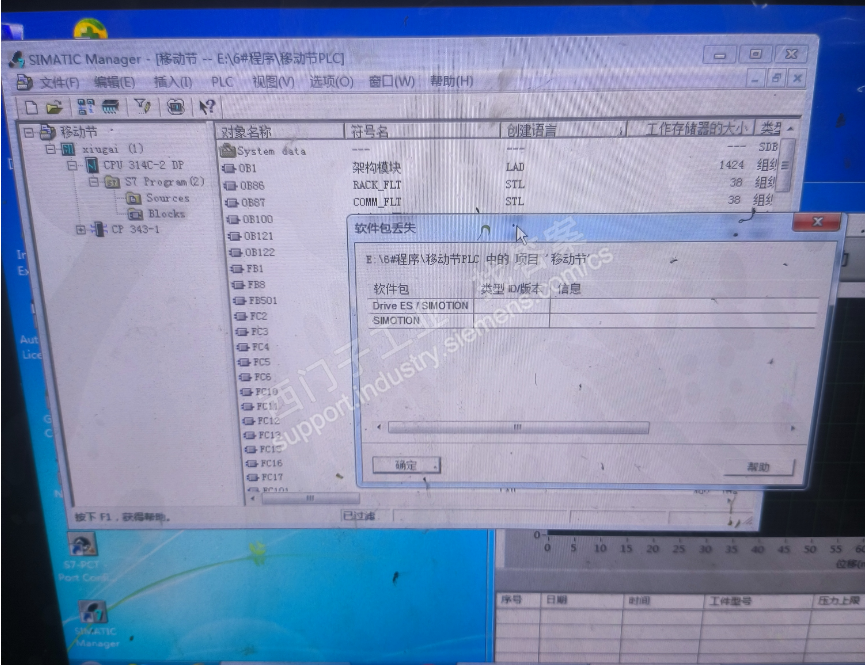Select the OB122 block icon
Screen dimensions: 865x665
(x=237, y=253)
